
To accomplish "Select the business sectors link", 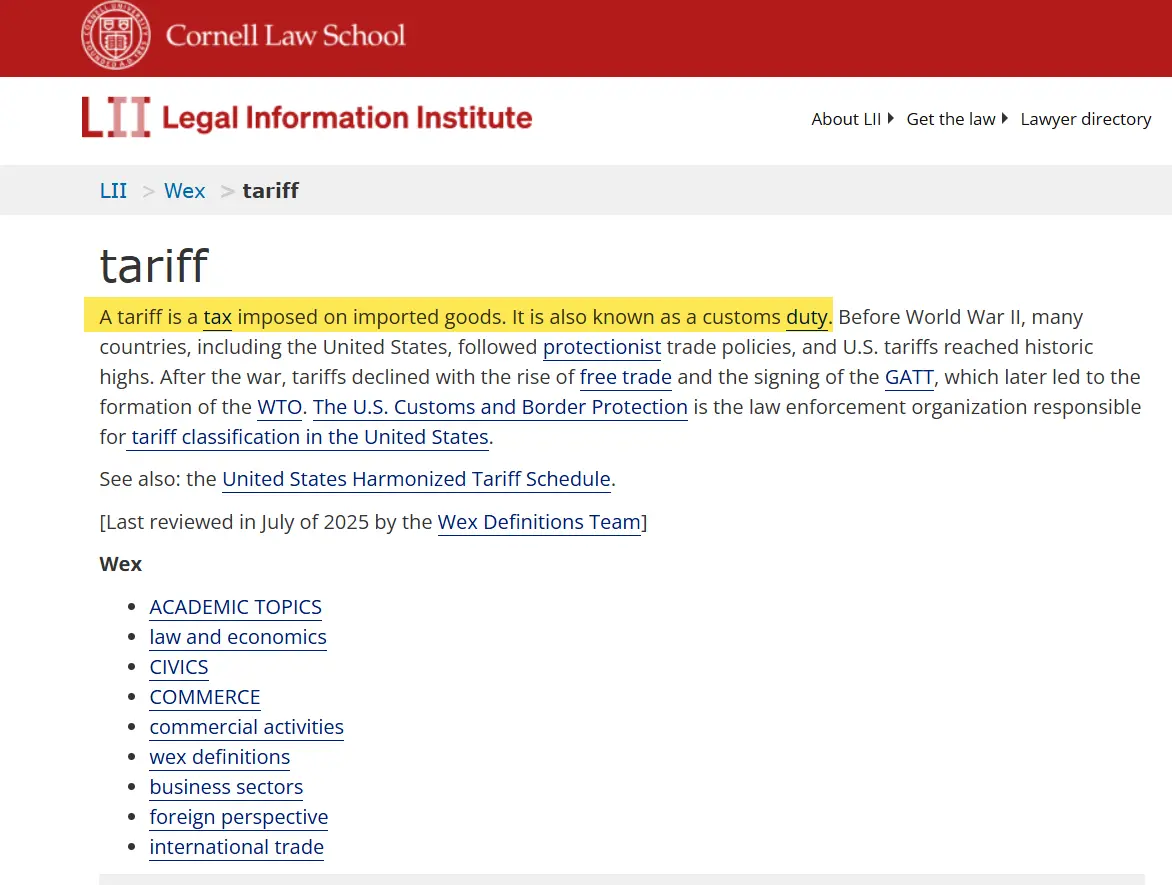I will [x=226, y=786].
